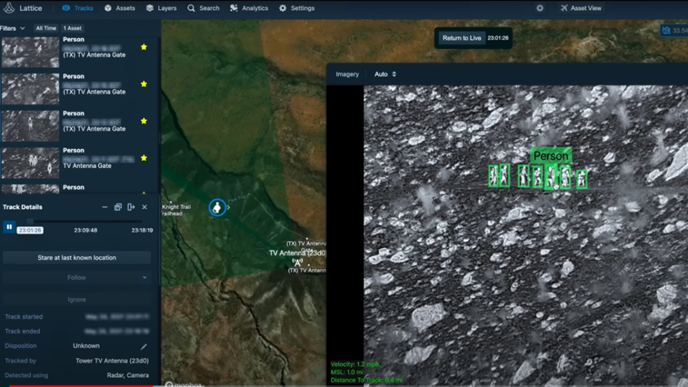
Task: Pause the track playback
Action: (x=9, y=227)
